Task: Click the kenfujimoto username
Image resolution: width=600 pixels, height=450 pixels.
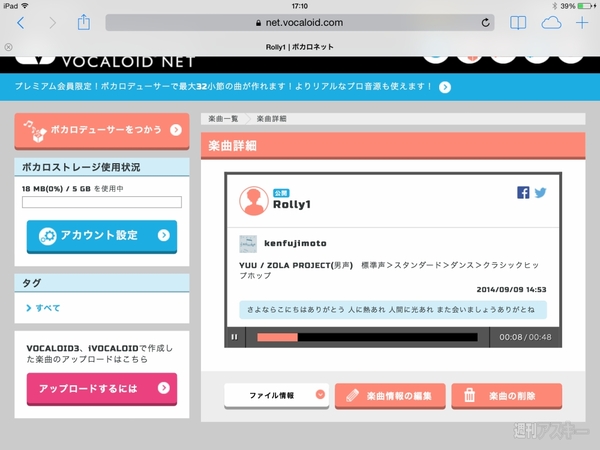Action: pyautogui.click(x=295, y=243)
